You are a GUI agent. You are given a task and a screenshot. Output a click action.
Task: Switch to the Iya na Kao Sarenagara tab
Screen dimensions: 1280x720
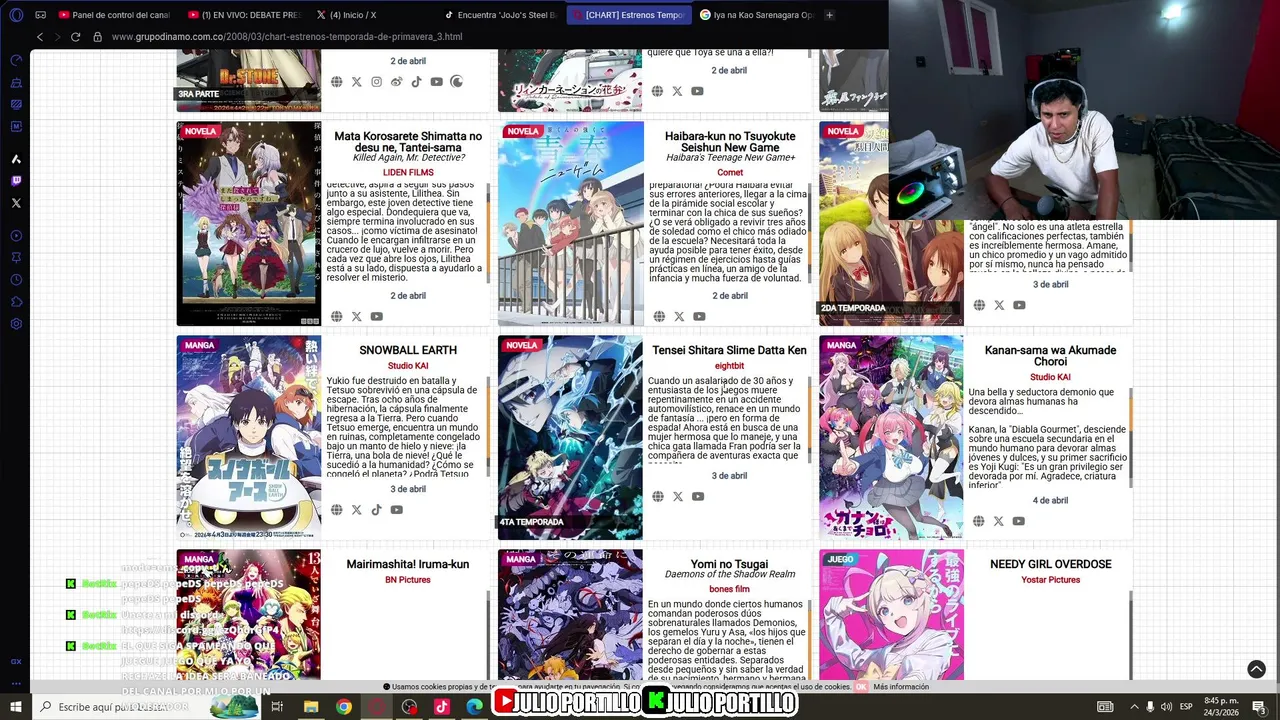pos(757,15)
